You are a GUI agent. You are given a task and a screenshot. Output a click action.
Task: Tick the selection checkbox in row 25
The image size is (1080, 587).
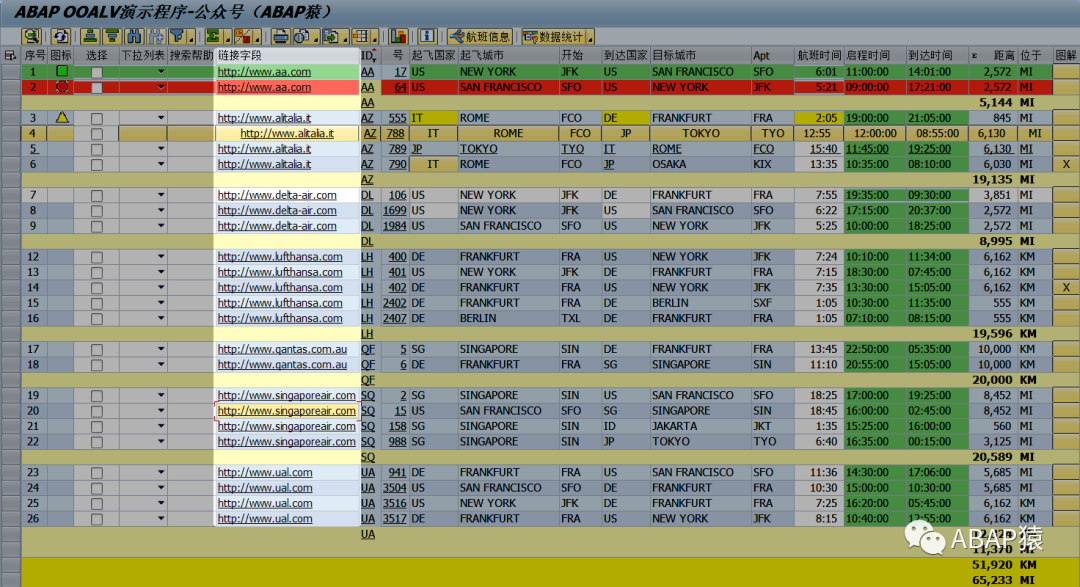pyautogui.click(x=97, y=504)
